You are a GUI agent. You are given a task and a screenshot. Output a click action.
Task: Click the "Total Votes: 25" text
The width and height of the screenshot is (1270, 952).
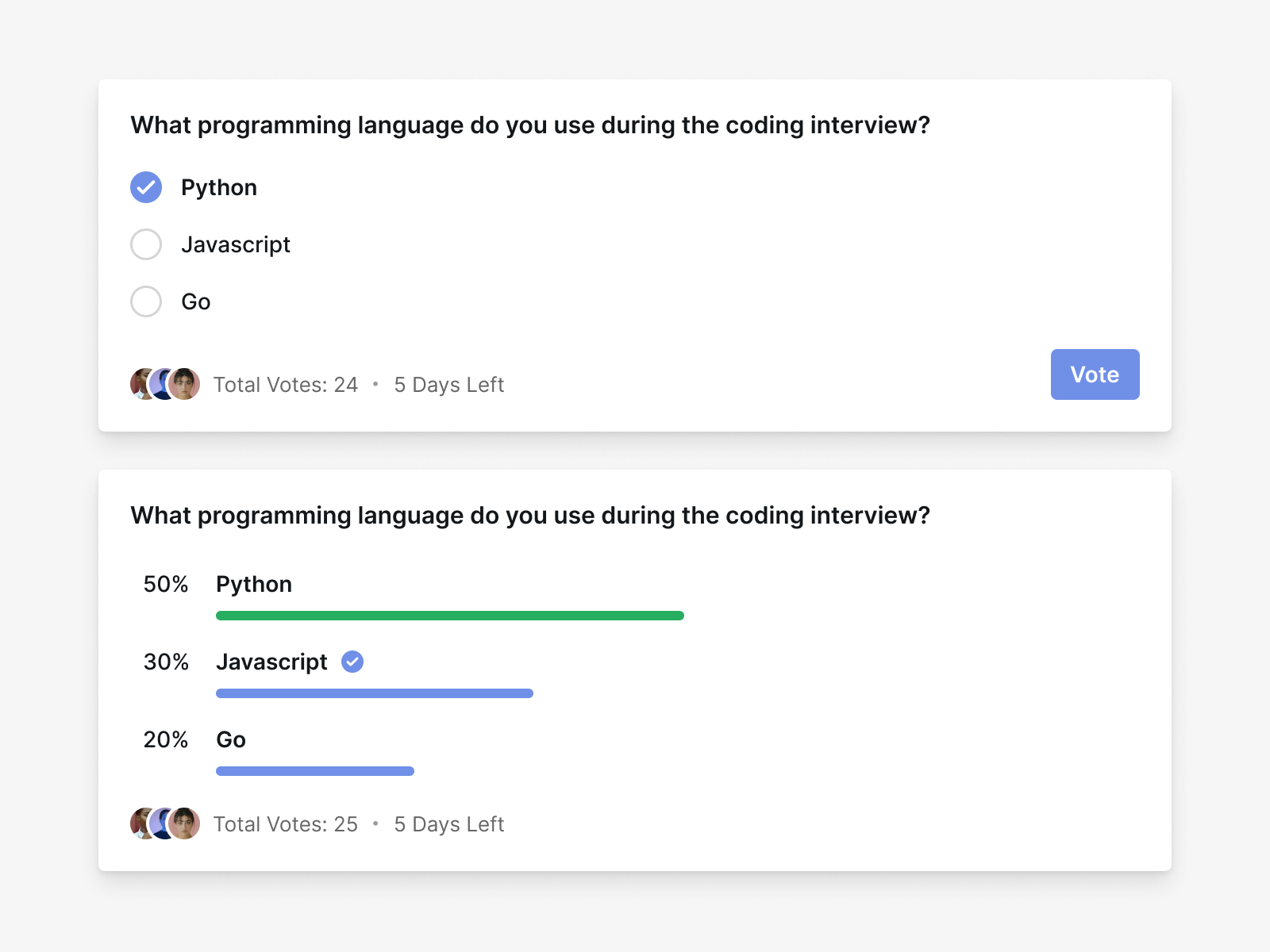[286, 824]
